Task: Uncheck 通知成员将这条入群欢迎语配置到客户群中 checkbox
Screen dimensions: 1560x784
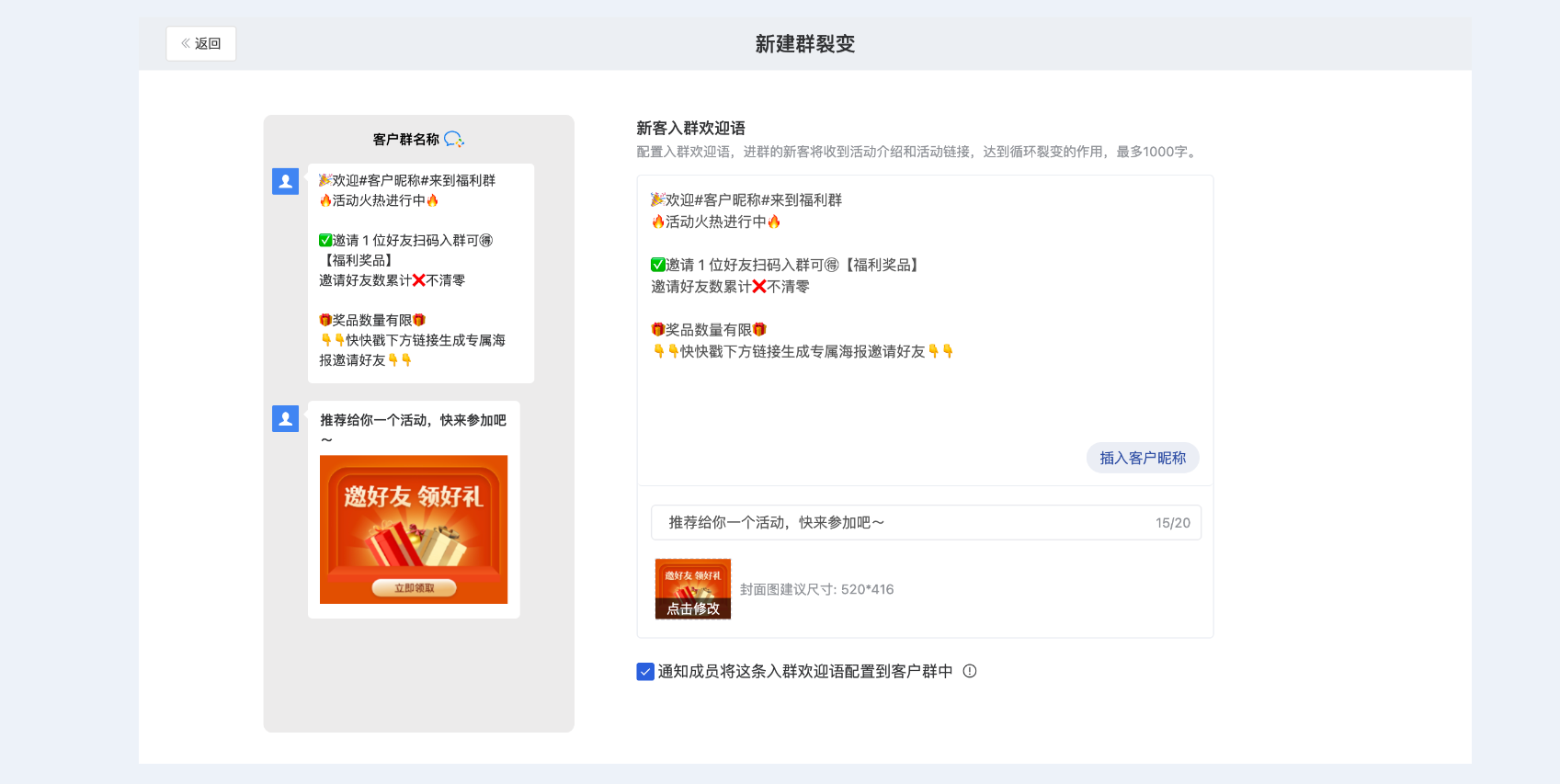Action: tap(645, 672)
